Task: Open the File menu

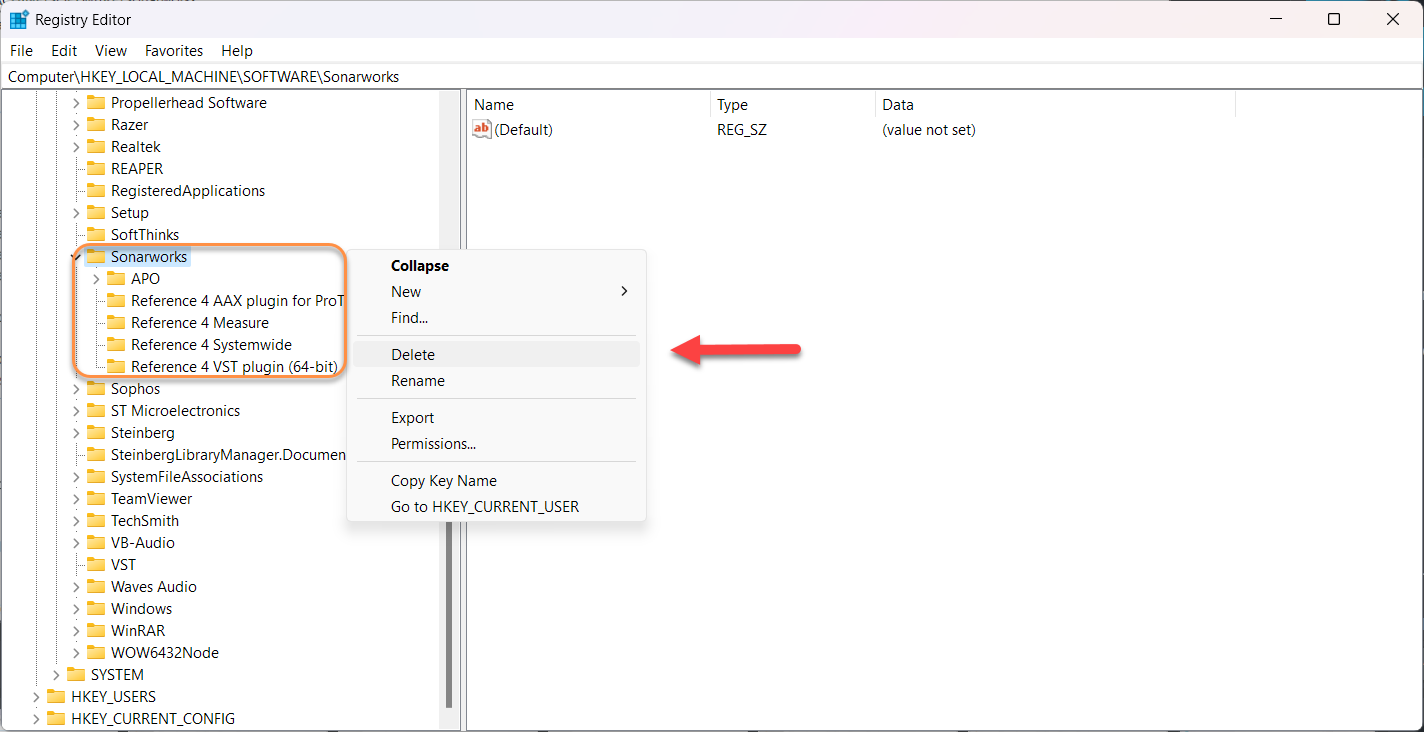Action: pyautogui.click(x=21, y=50)
